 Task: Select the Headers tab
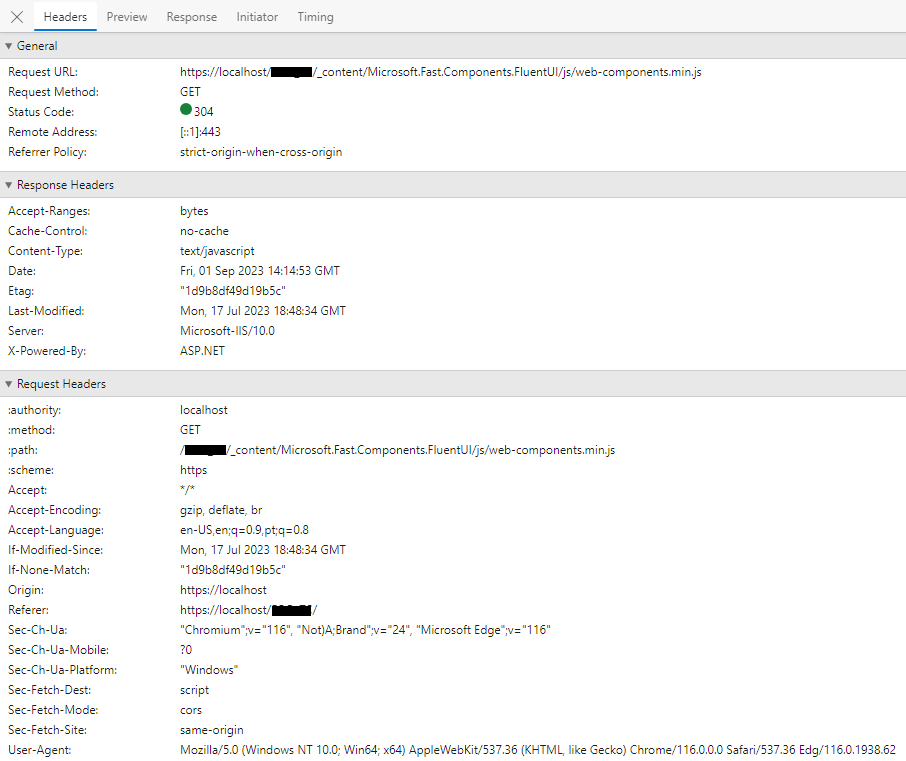point(65,16)
